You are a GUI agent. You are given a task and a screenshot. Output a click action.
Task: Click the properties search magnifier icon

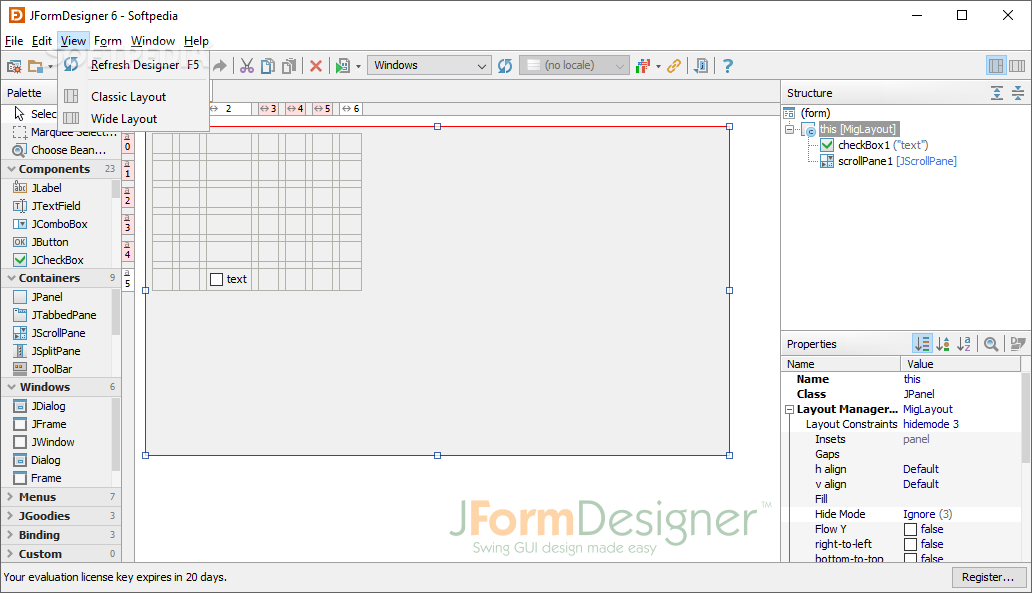[x=991, y=344]
